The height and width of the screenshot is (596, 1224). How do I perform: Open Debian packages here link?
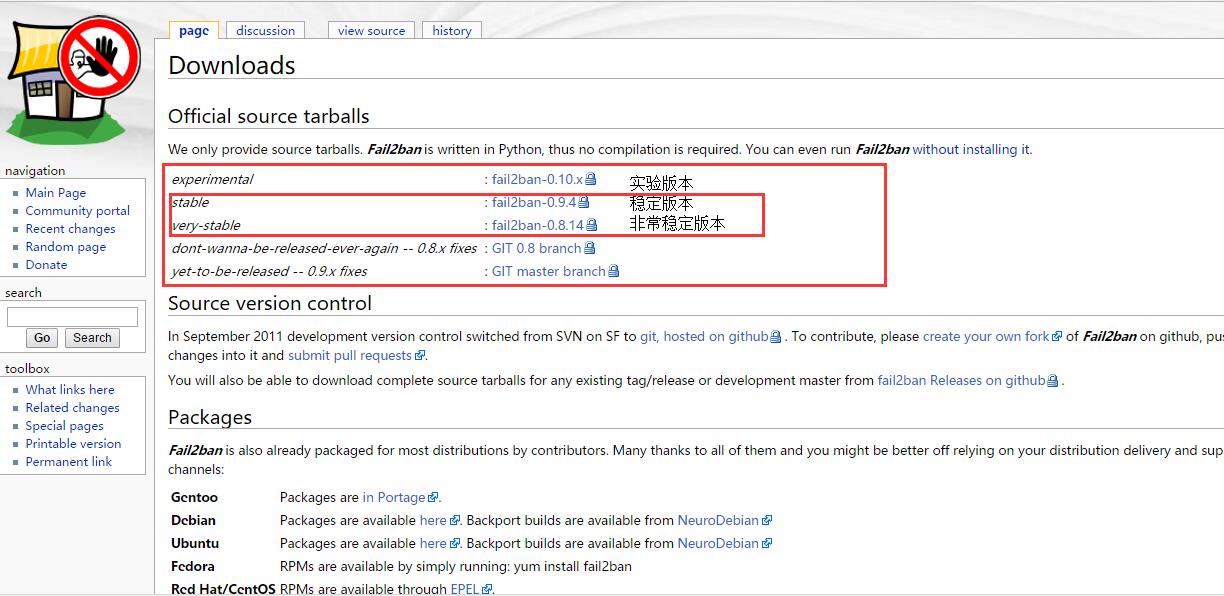pos(433,520)
